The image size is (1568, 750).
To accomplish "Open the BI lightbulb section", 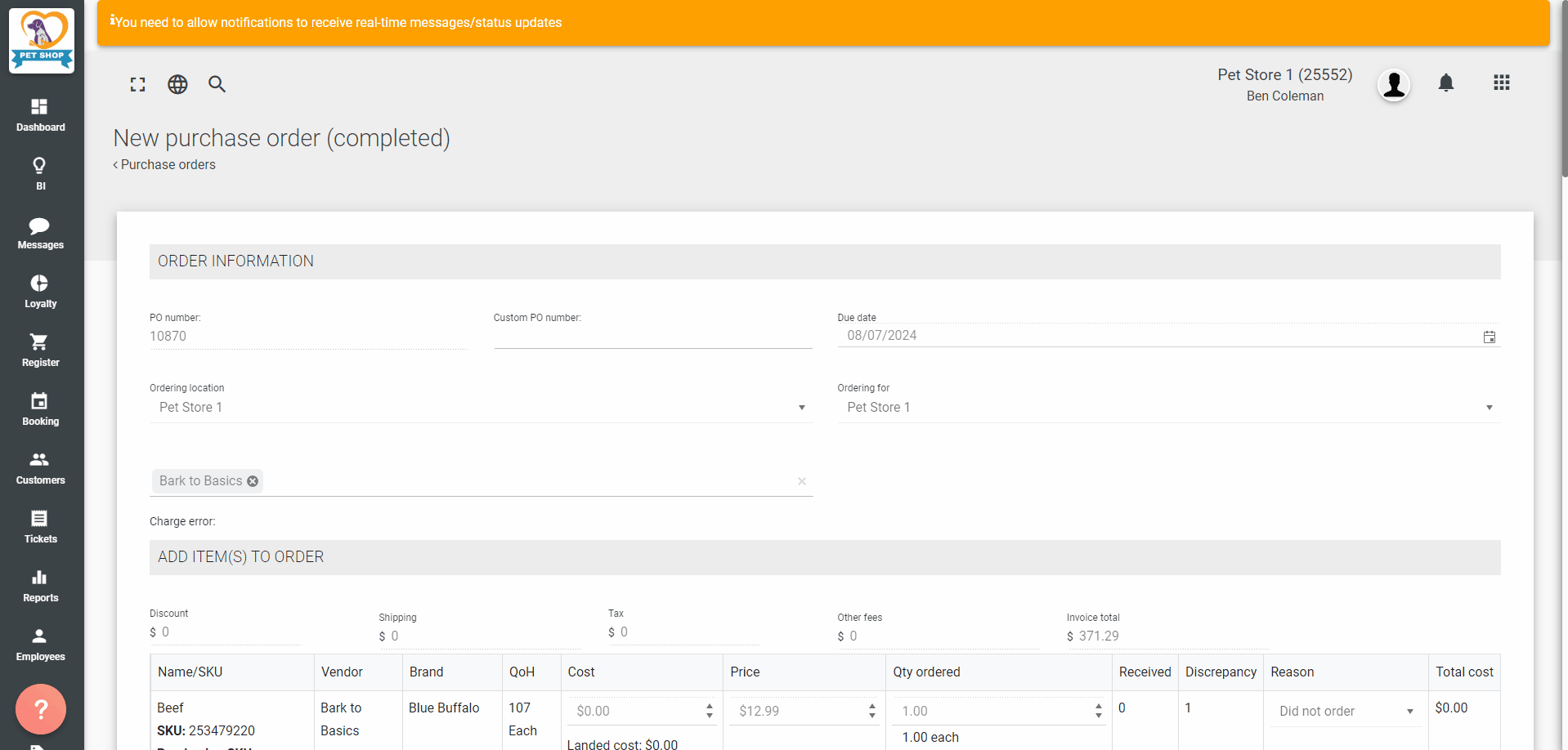I will (x=41, y=174).
